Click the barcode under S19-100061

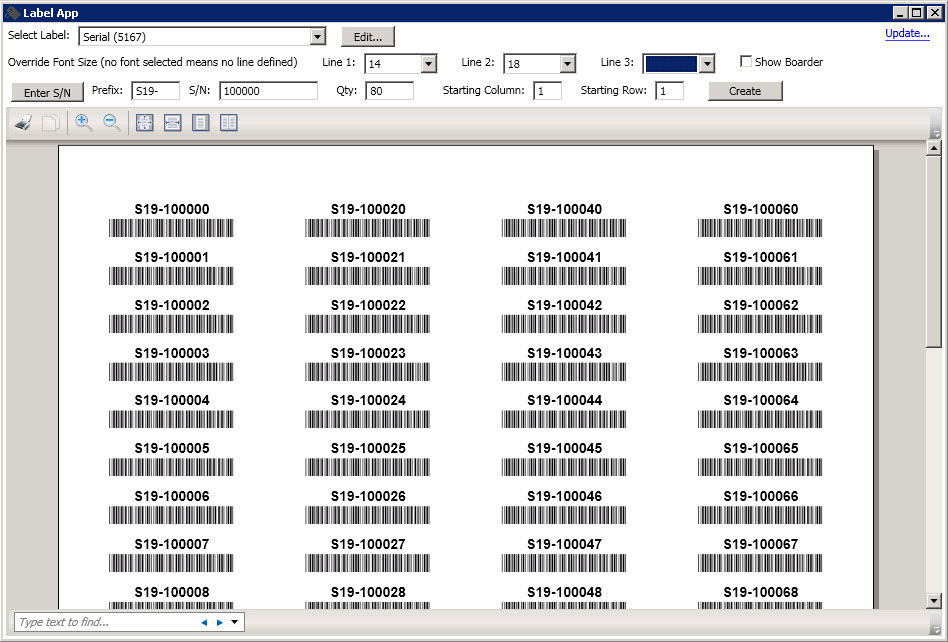[x=760, y=276]
